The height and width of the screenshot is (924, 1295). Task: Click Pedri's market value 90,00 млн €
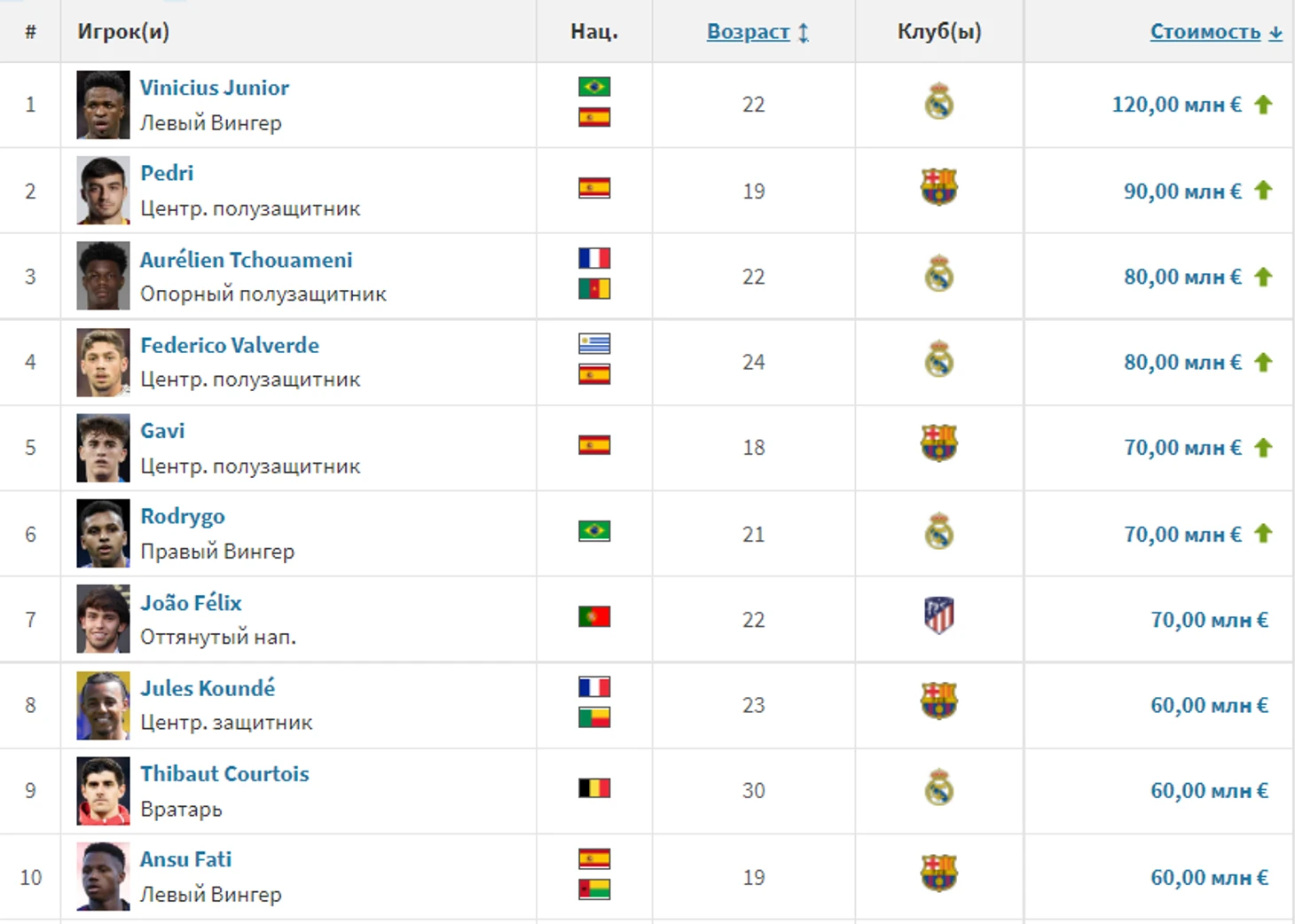click(x=1181, y=192)
